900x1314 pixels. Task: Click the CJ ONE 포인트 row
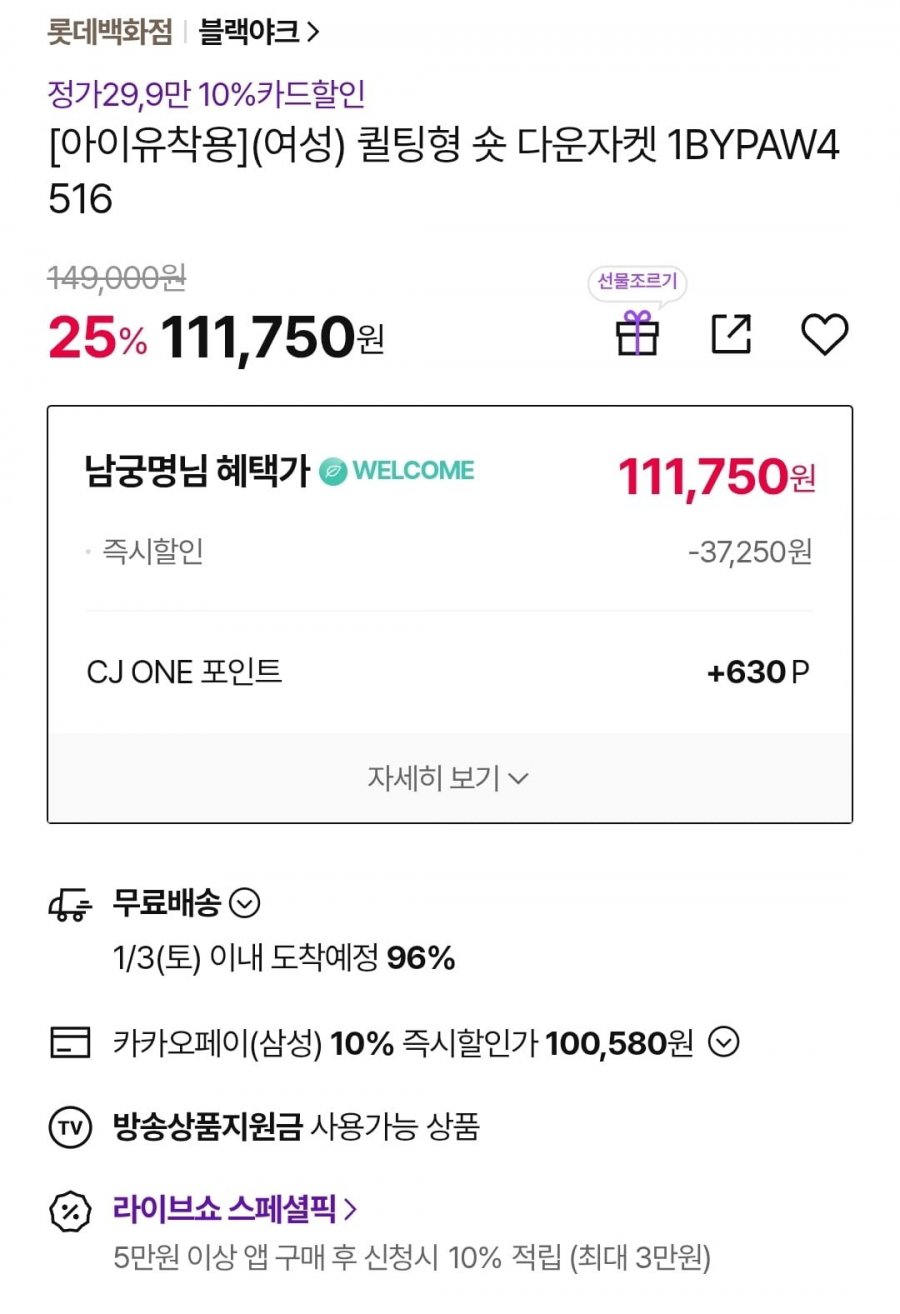tap(449, 672)
